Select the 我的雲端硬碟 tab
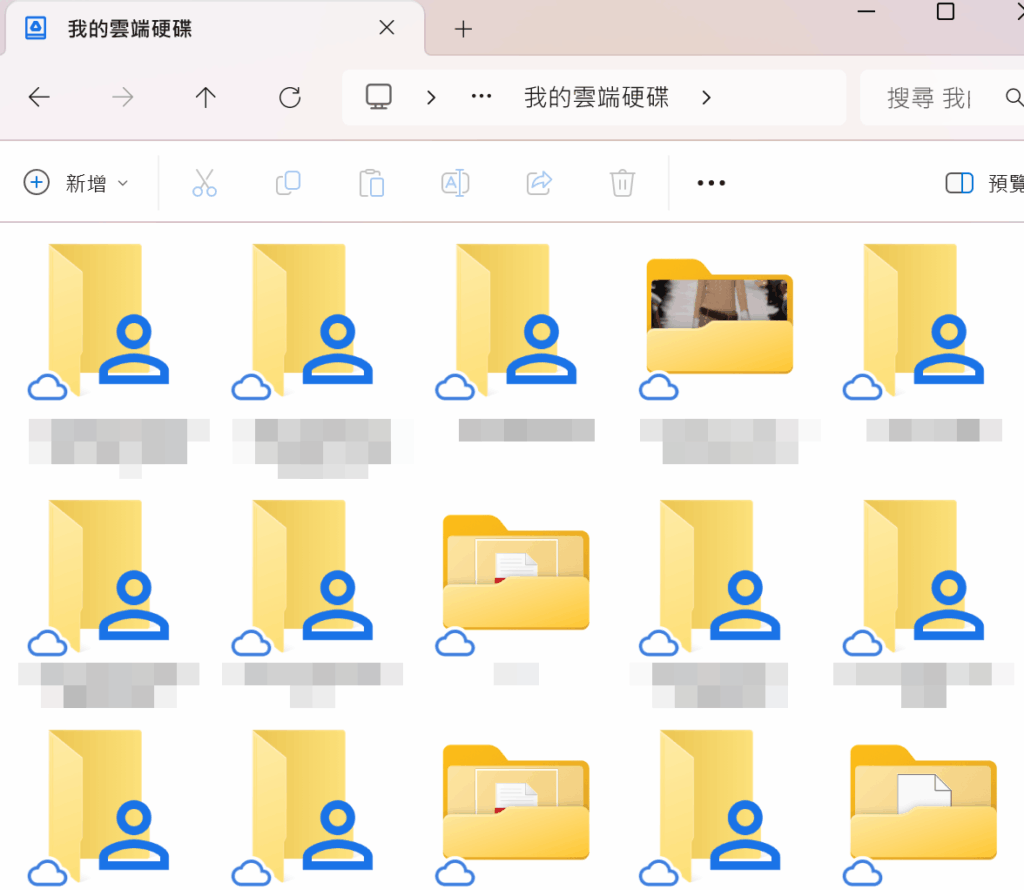 150,27
